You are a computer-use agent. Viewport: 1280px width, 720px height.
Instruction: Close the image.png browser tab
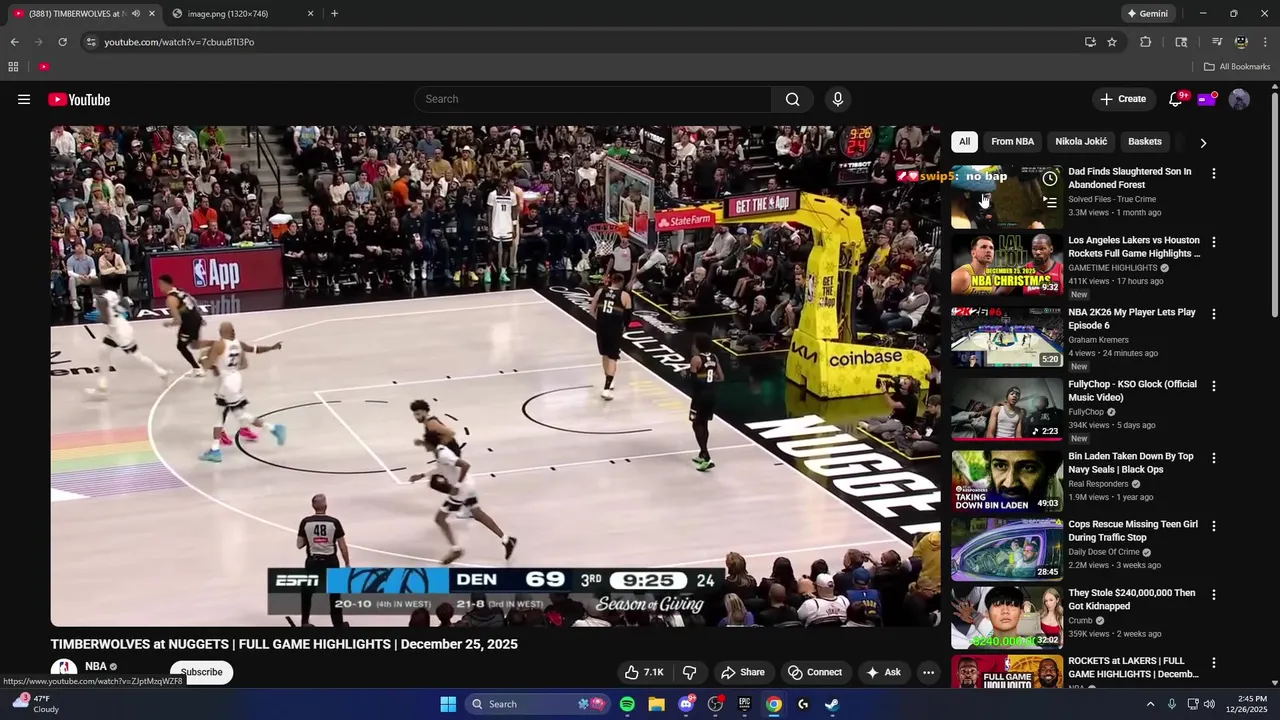310,14
